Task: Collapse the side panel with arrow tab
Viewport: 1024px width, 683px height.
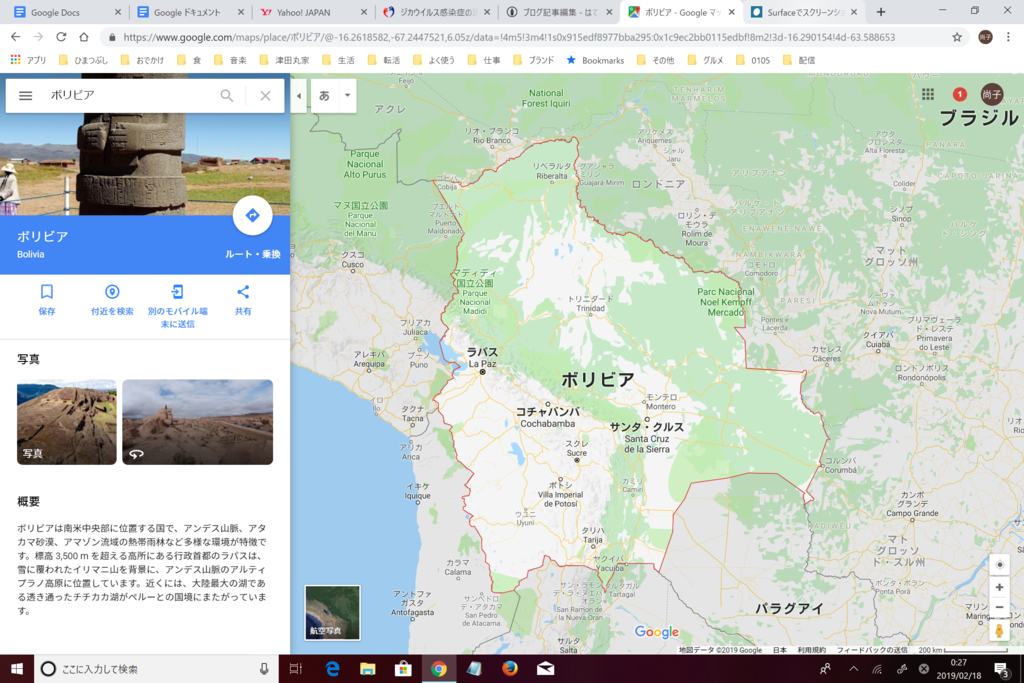Action: tap(298, 95)
